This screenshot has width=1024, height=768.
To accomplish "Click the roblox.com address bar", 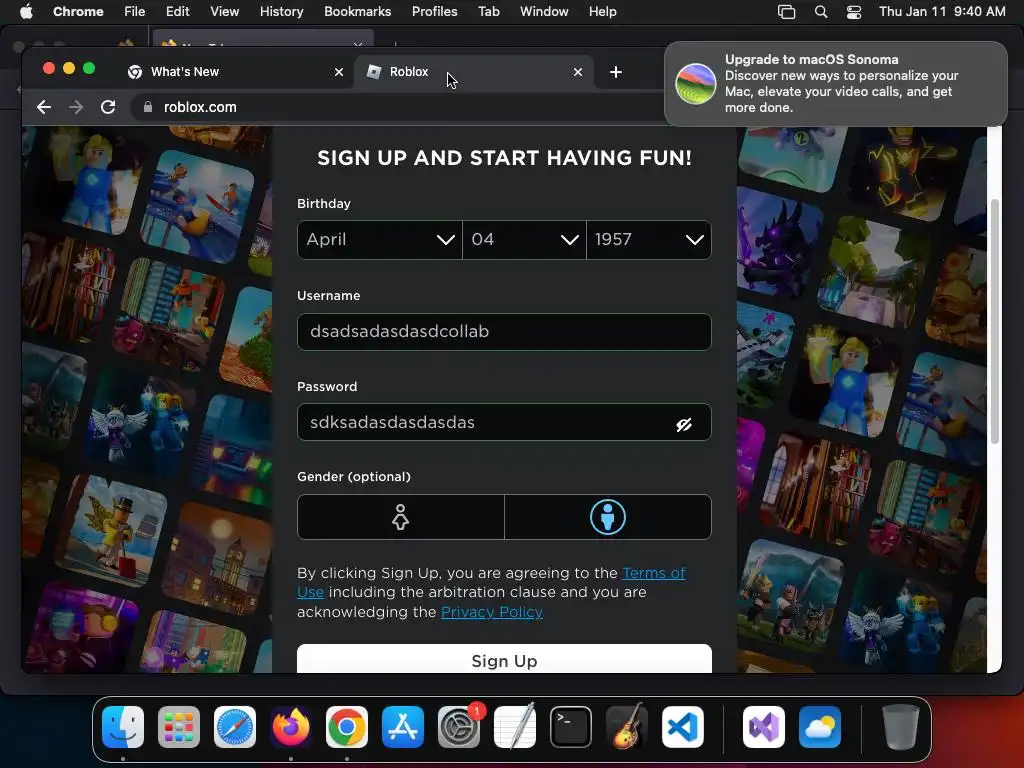I will [x=398, y=107].
